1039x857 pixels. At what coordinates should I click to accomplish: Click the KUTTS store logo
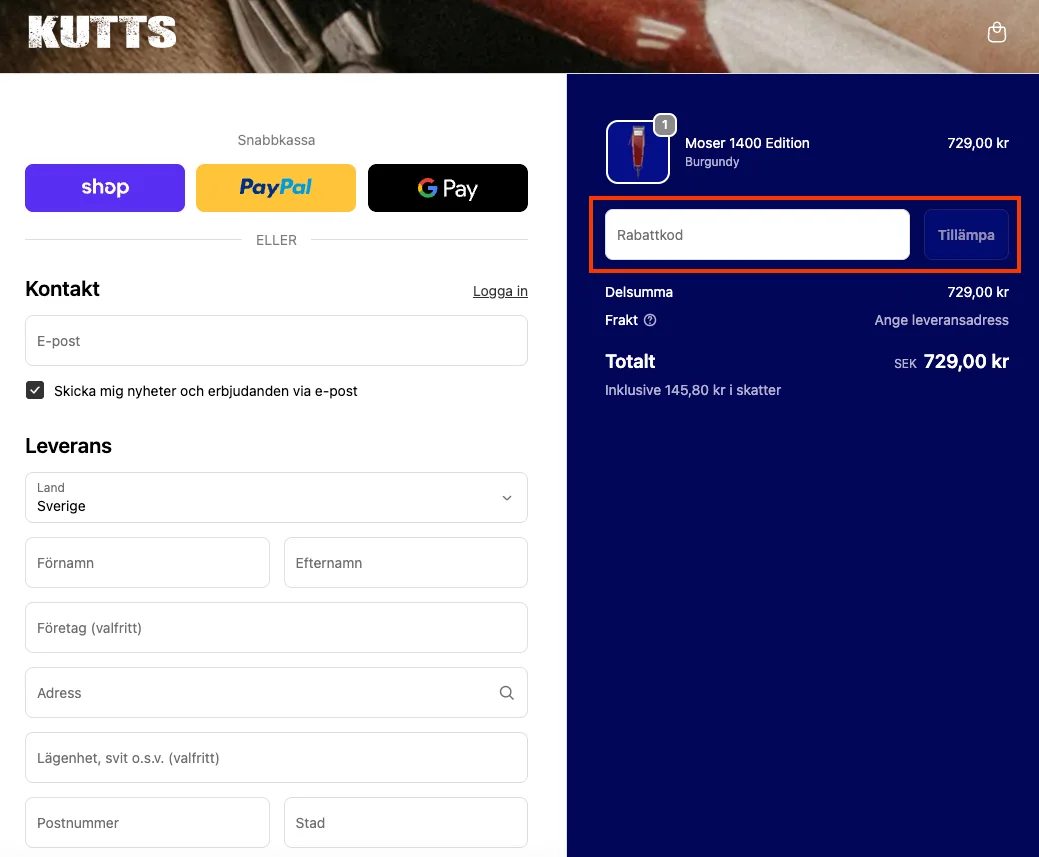pos(102,32)
